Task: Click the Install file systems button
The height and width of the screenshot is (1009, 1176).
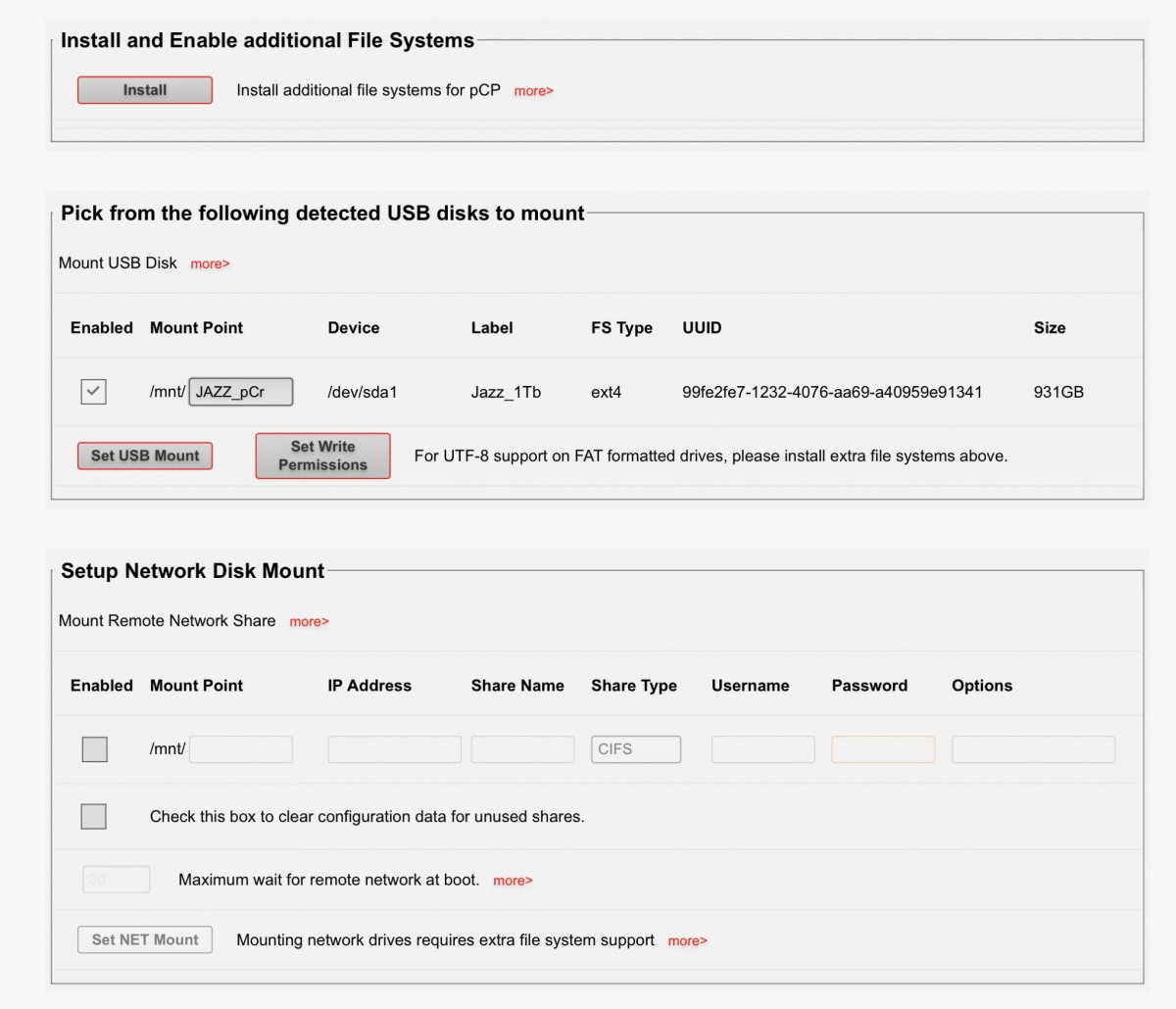Action: [145, 90]
